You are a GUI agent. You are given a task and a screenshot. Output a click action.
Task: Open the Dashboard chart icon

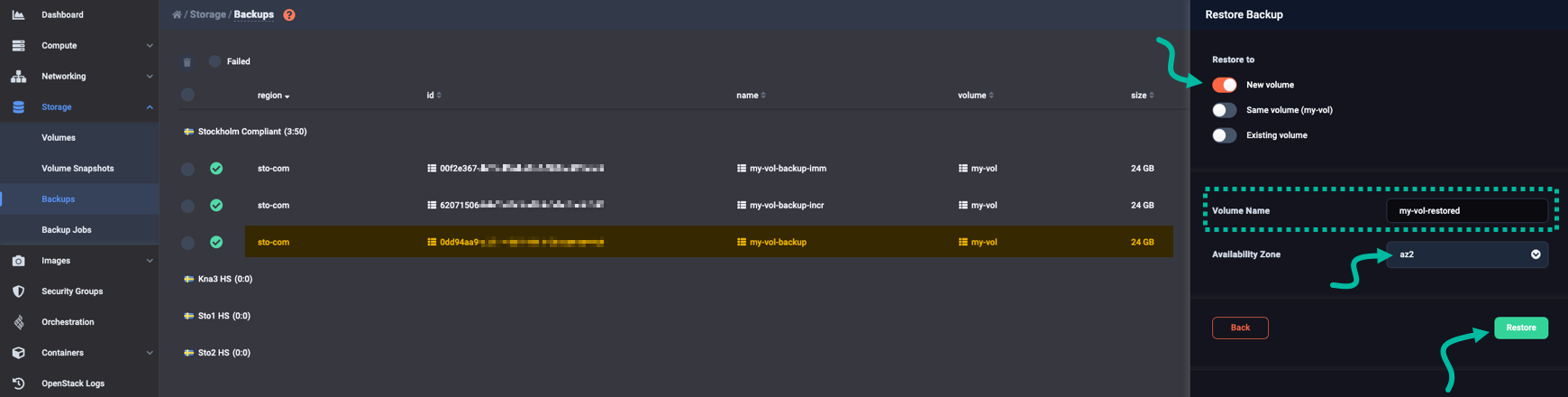pos(18,14)
